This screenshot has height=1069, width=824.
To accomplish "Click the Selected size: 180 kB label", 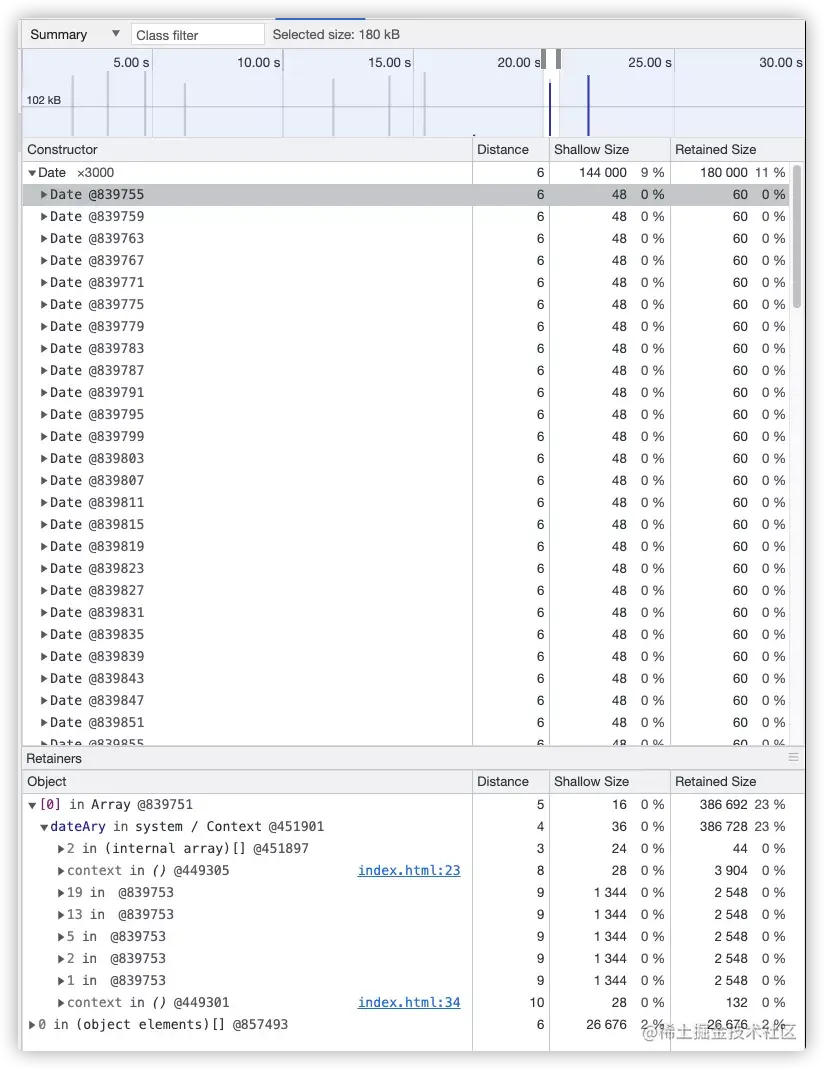I will [x=336, y=35].
